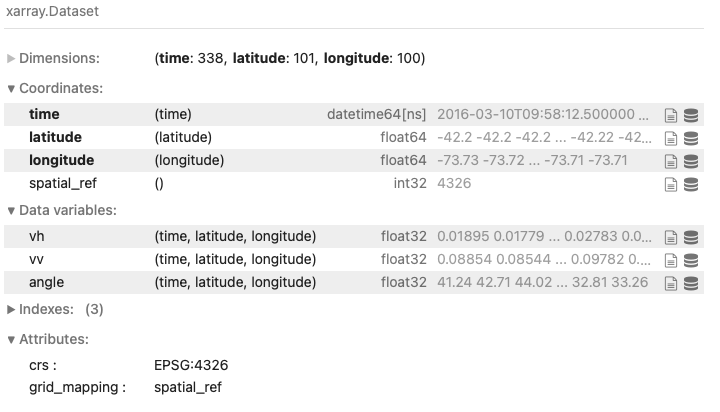The width and height of the screenshot is (720, 412).
Task: Open data repr icon for angle variable
Action: coord(691,283)
